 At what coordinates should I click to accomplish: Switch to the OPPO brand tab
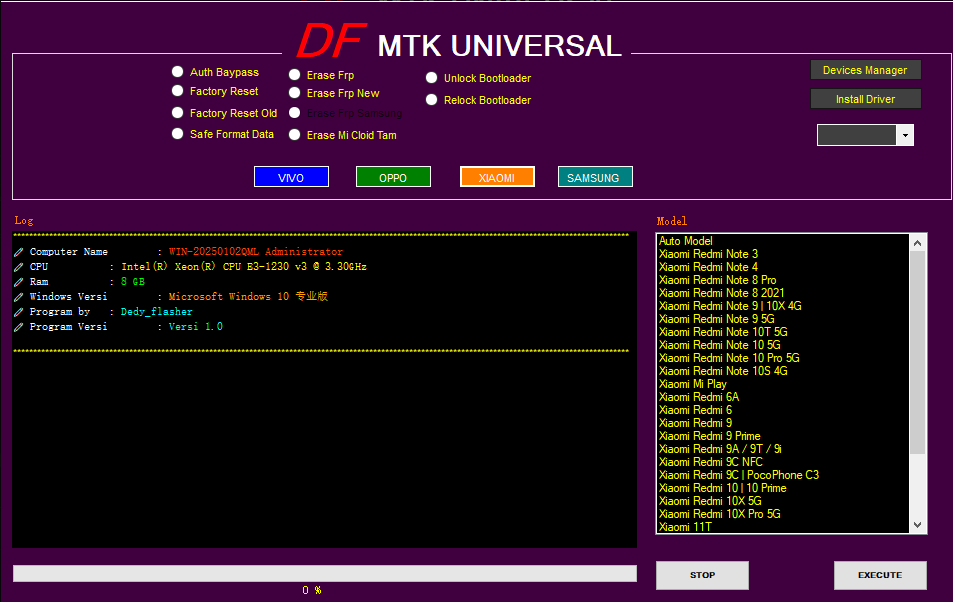click(393, 177)
